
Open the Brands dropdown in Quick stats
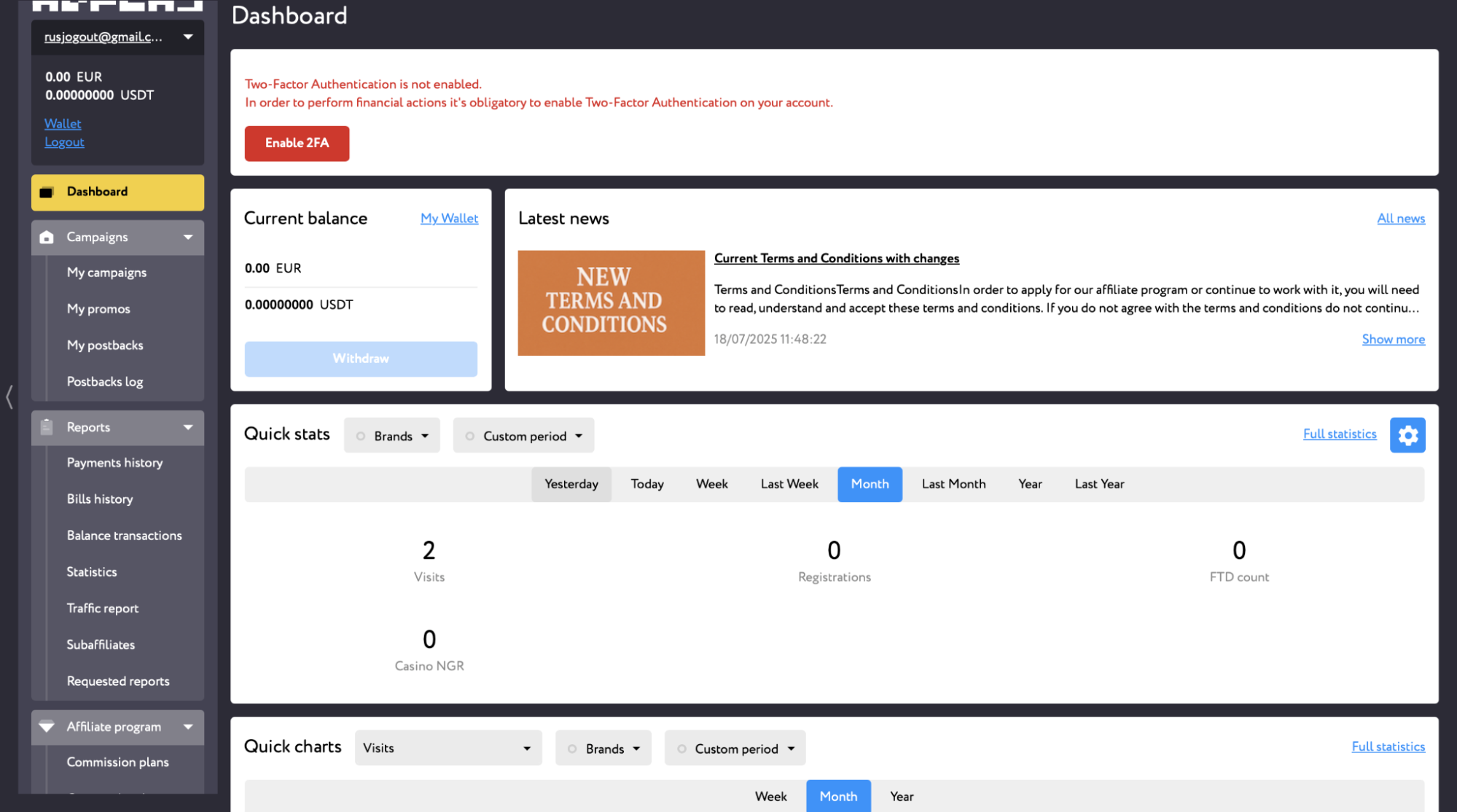coord(392,436)
